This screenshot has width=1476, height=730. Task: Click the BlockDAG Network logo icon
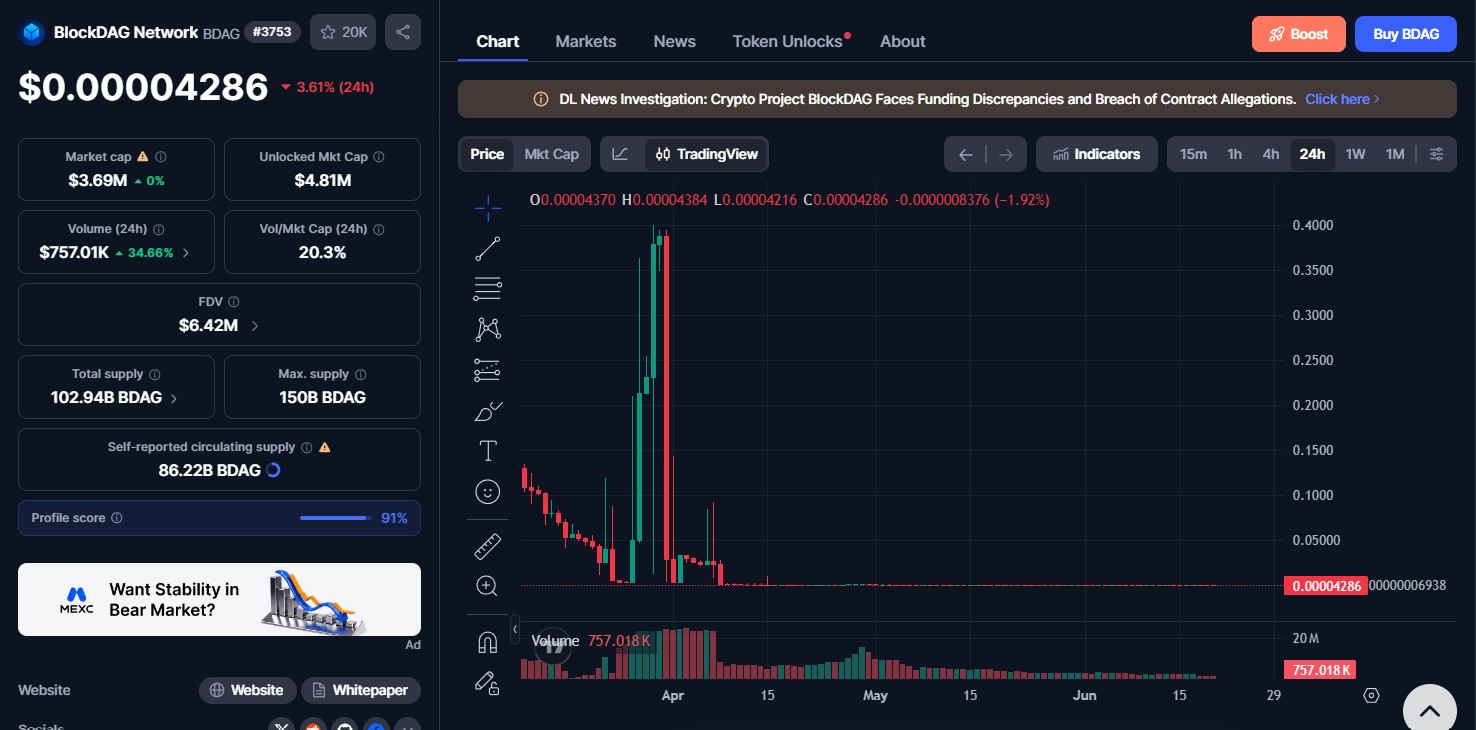pos(33,32)
